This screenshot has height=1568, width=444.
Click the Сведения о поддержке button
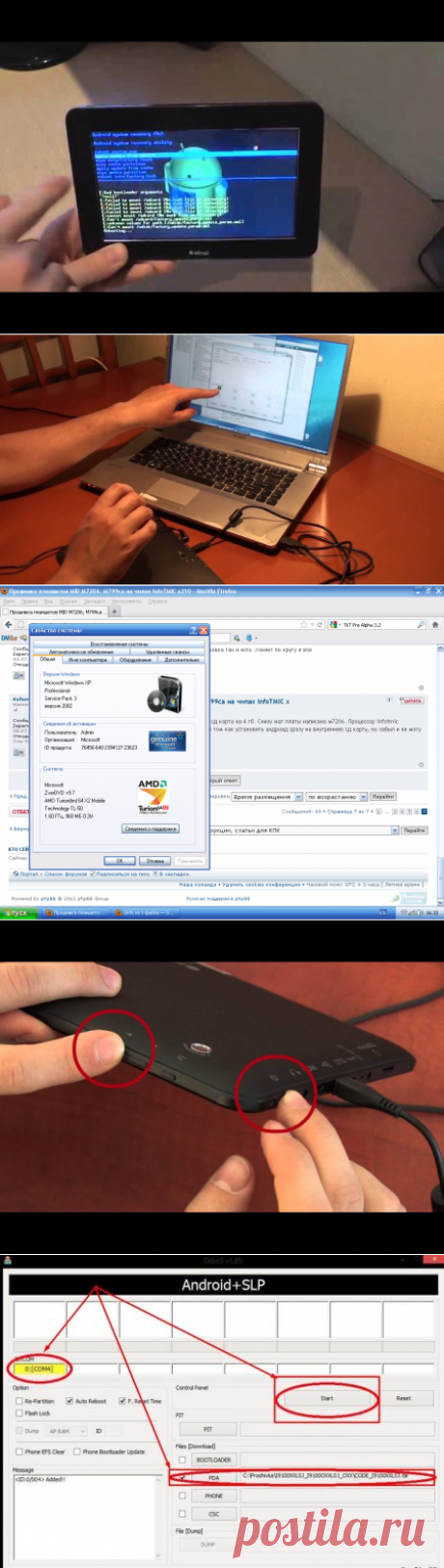150,828
